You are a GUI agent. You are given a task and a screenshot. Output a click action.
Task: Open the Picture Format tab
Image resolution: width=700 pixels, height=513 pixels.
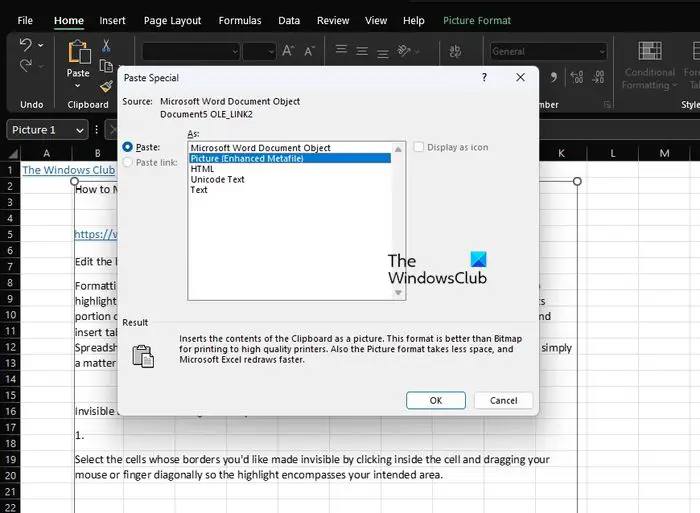pos(477,21)
